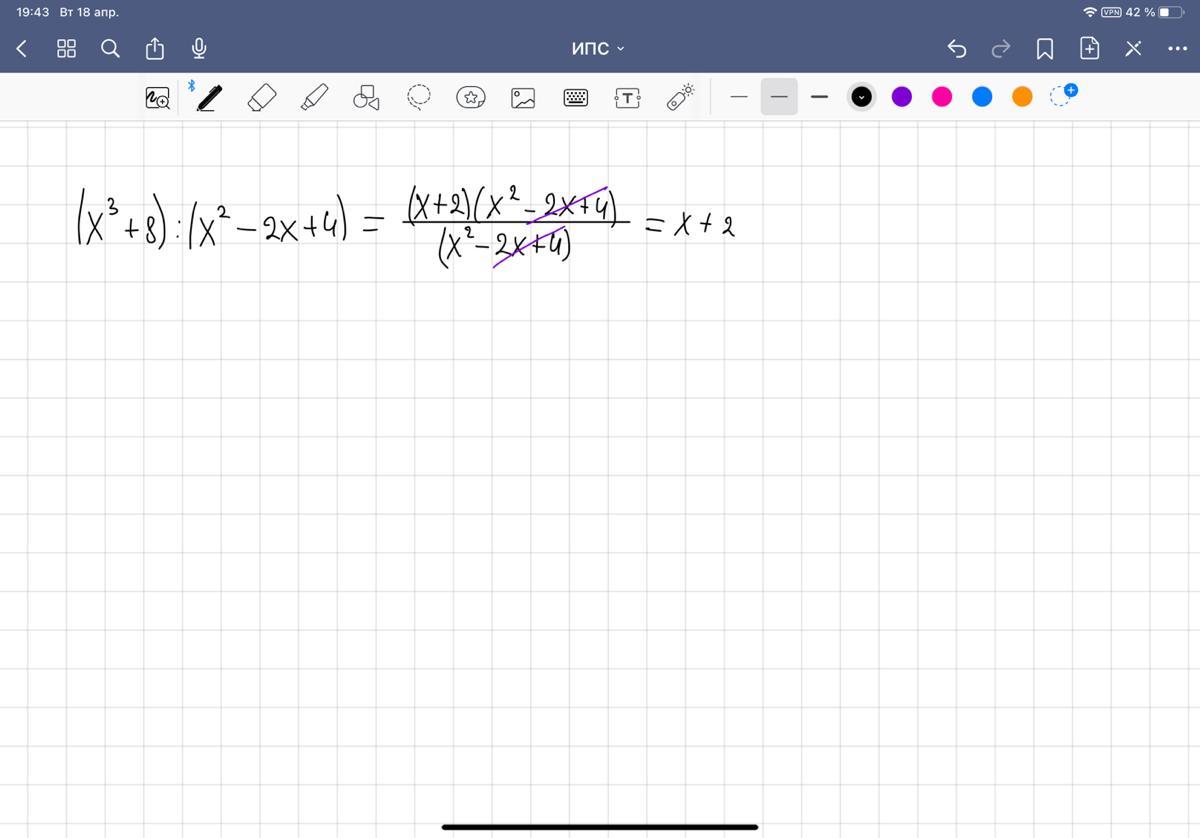Open the more options ellipsis menu

tap(1177, 48)
